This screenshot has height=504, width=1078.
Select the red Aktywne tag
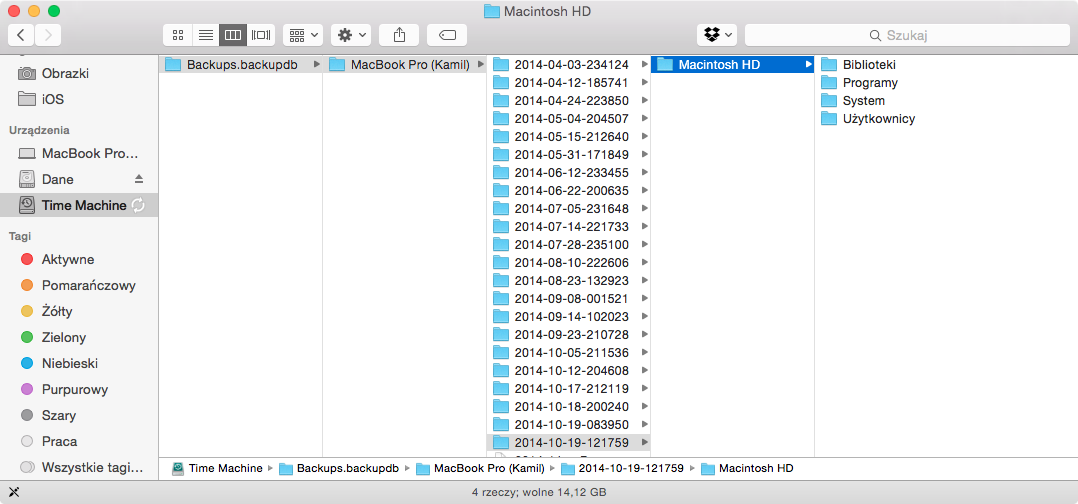coord(79,259)
